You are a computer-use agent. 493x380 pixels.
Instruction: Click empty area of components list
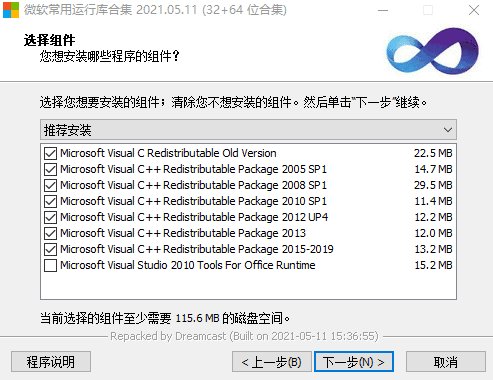click(x=248, y=286)
